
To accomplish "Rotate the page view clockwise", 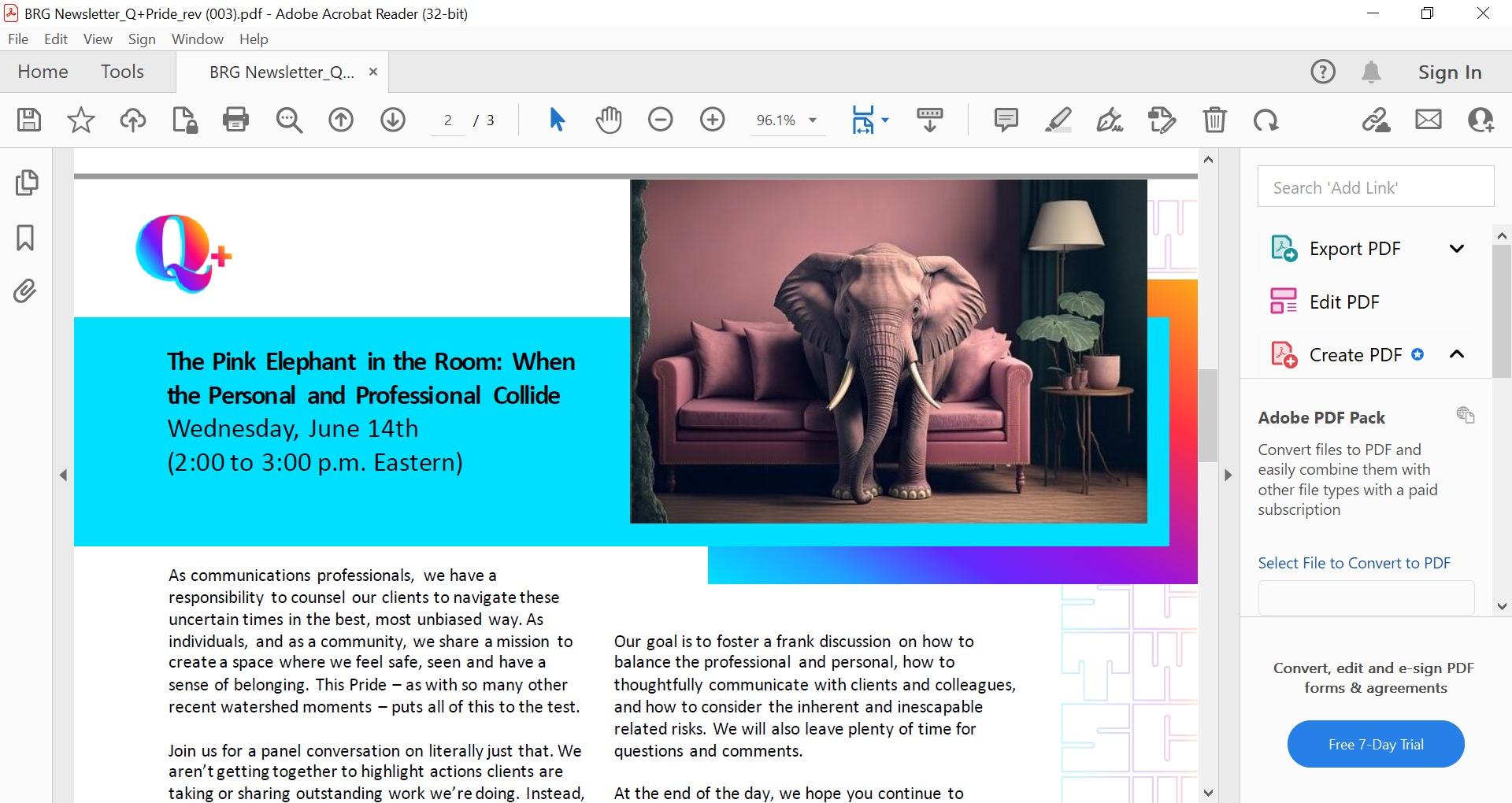I will pyautogui.click(x=1266, y=120).
